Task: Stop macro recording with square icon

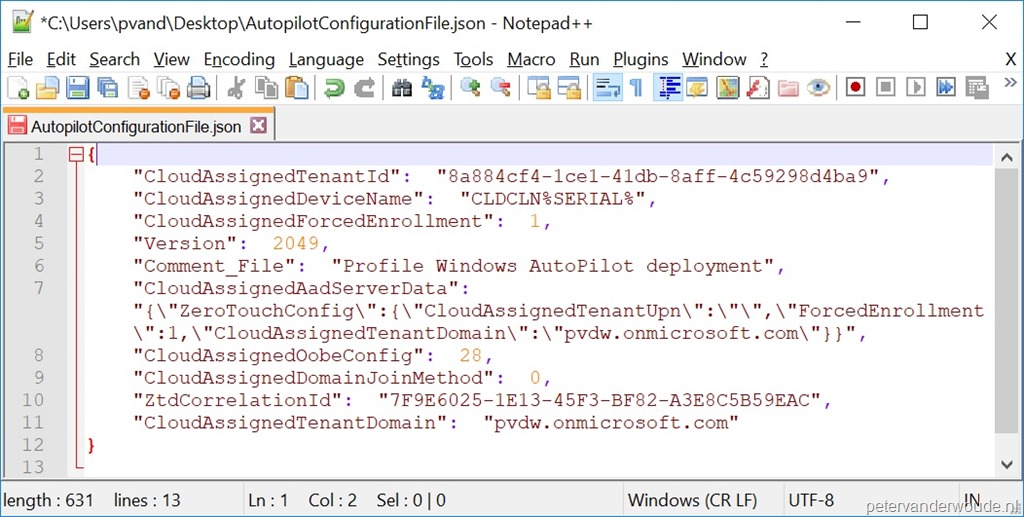Action: tap(885, 87)
